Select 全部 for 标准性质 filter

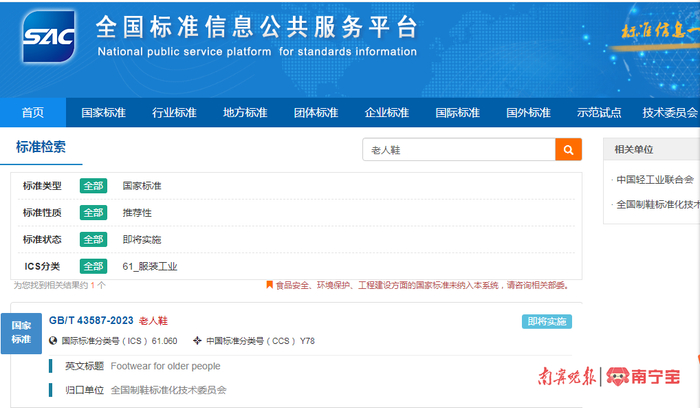pos(93,212)
